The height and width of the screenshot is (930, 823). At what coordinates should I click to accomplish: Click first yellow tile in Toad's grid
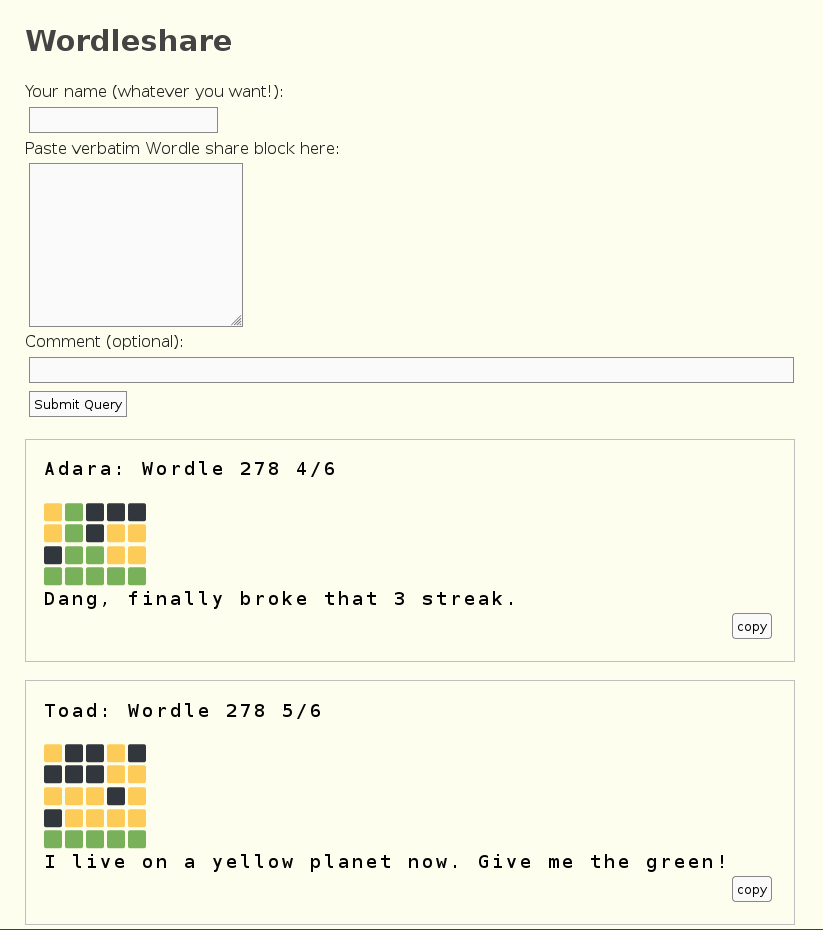pos(53,753)
